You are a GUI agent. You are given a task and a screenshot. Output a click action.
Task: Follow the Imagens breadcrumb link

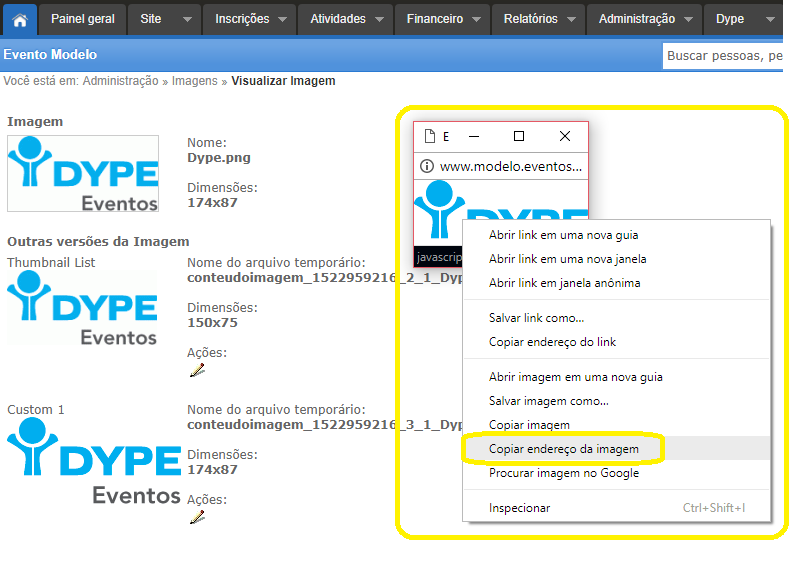point(194,81)
